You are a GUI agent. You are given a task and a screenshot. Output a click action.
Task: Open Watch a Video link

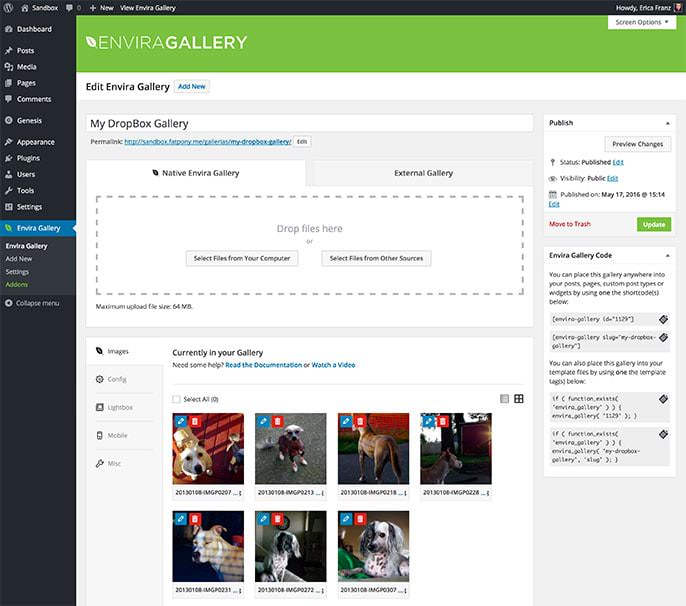333,365
